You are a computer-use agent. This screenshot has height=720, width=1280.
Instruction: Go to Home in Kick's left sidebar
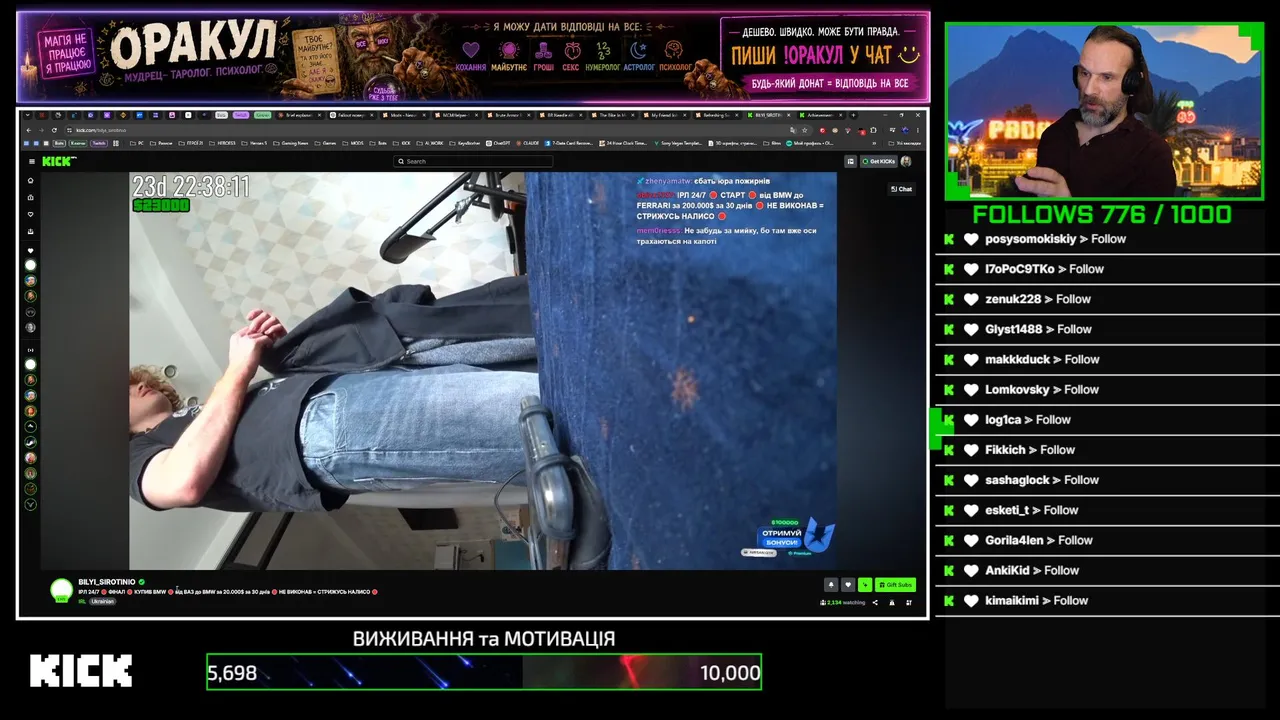(x=30, y=181)
